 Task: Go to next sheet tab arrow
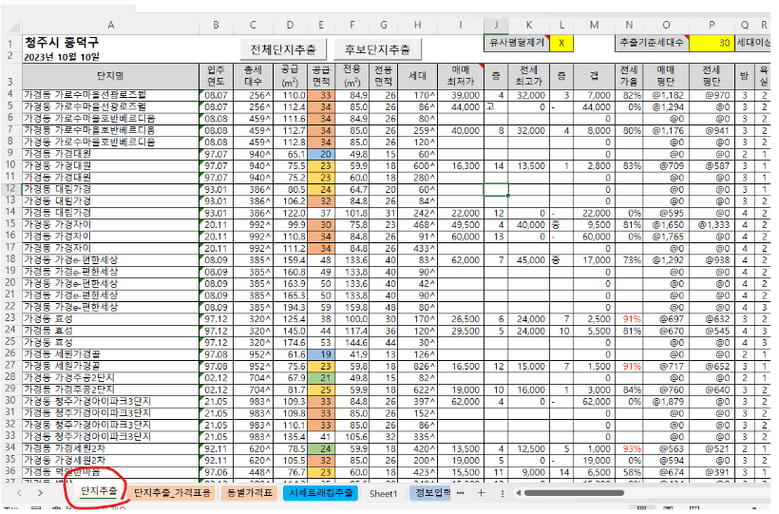tap(40, 493)
